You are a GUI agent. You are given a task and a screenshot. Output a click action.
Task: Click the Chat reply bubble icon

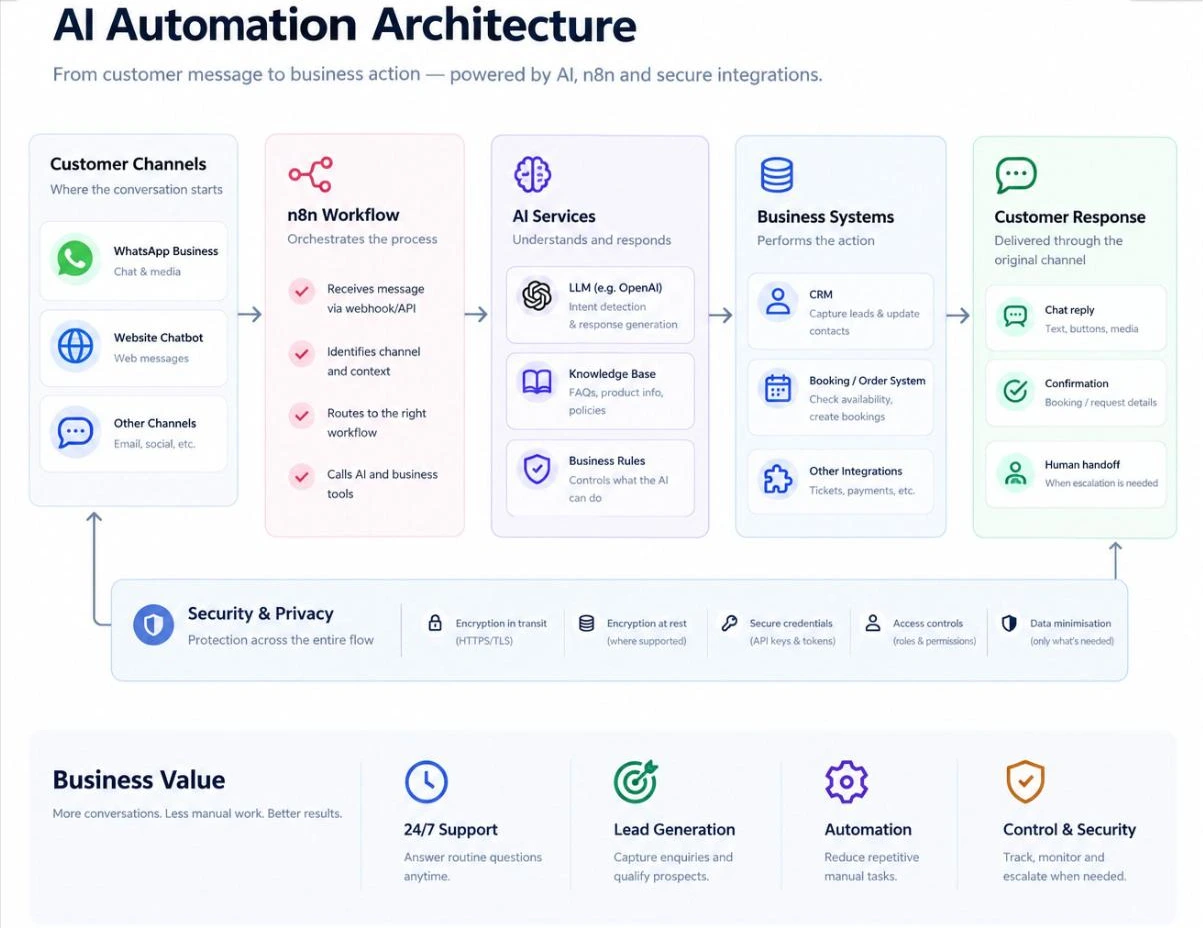[1016, 317]
